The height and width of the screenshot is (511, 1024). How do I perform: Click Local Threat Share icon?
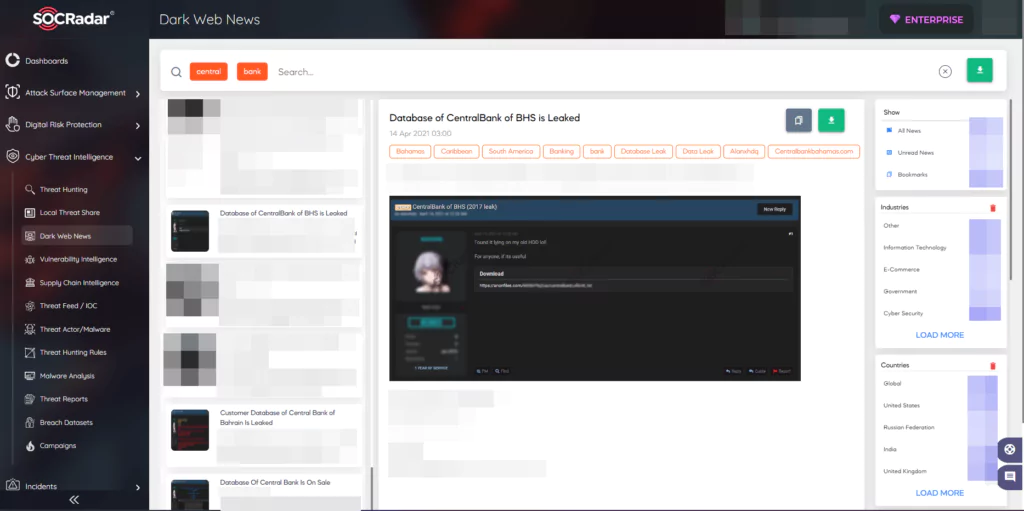click(x=29, y=212)
